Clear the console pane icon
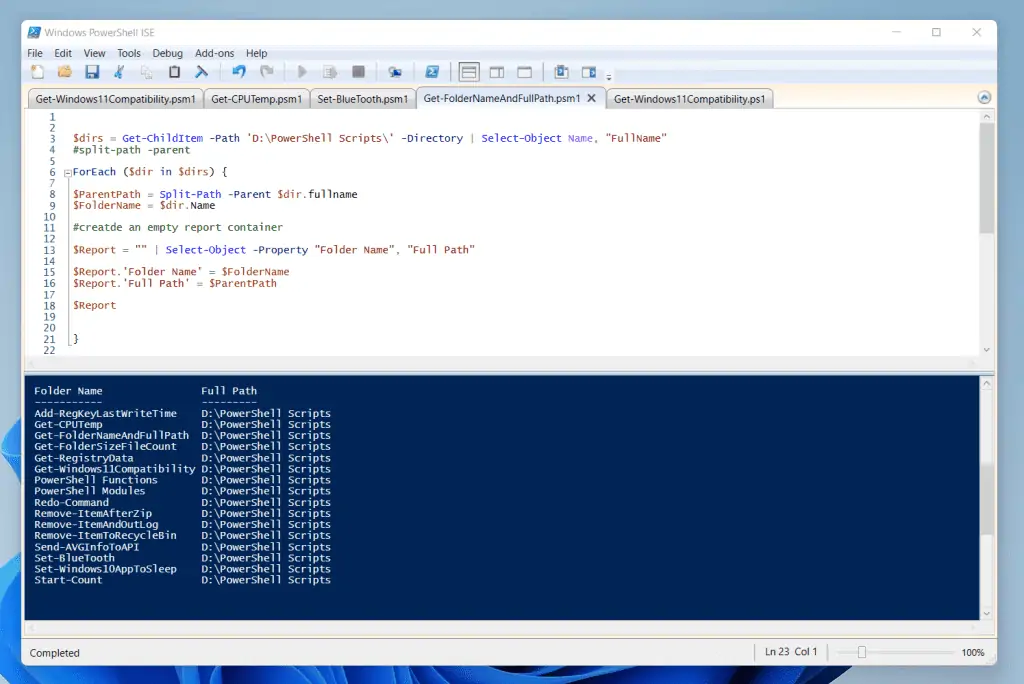Image resolution: width=1024 pixels, height=684 pixels. pos(202,73)
